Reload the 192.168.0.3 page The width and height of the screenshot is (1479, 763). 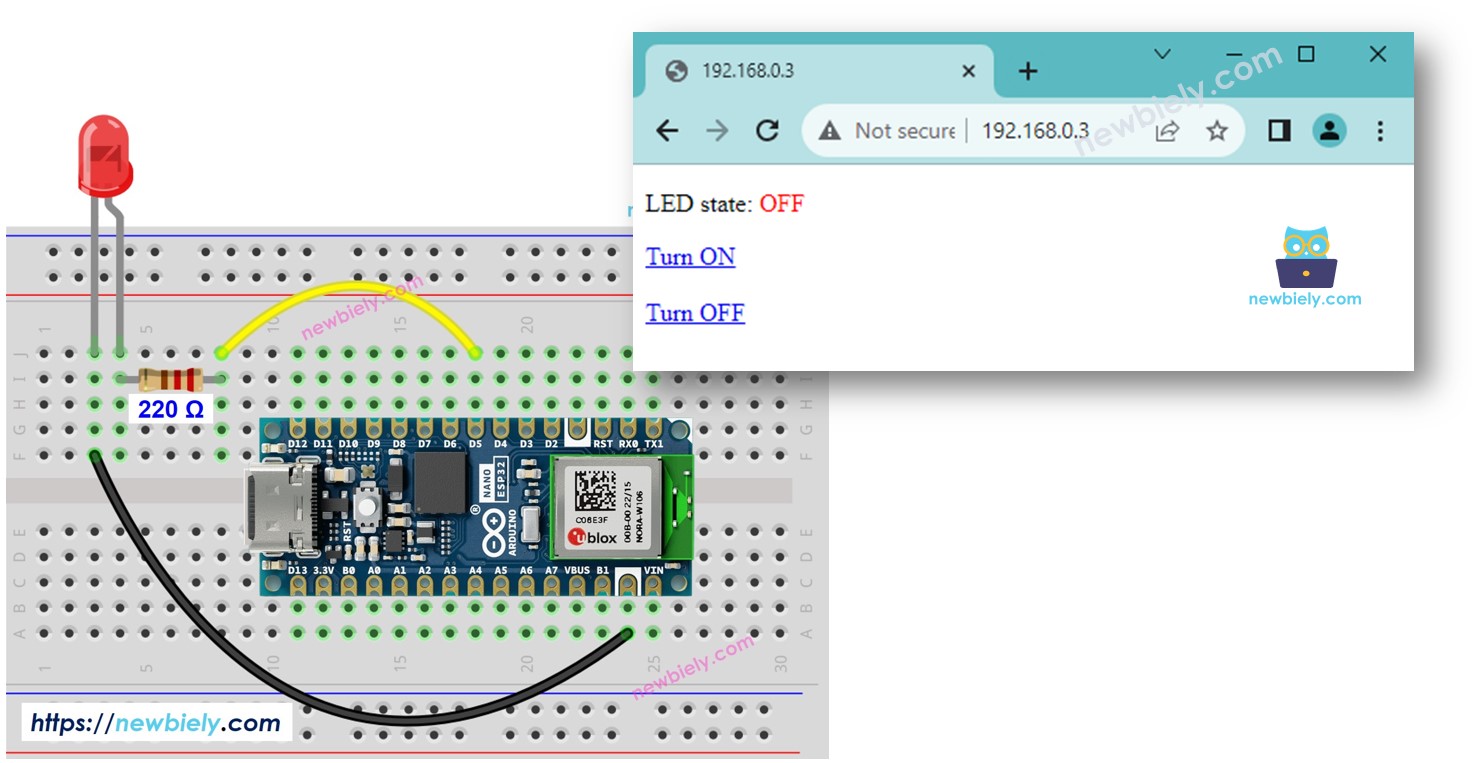(x=766, y=130)
